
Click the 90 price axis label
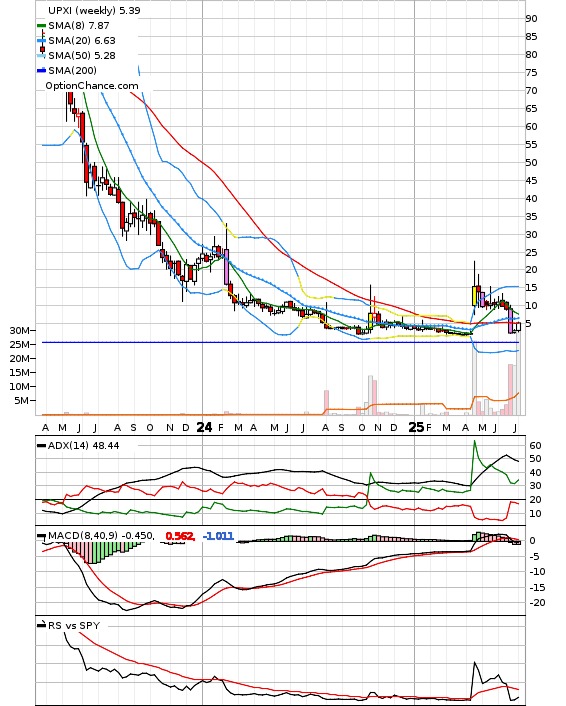[531, 18]
